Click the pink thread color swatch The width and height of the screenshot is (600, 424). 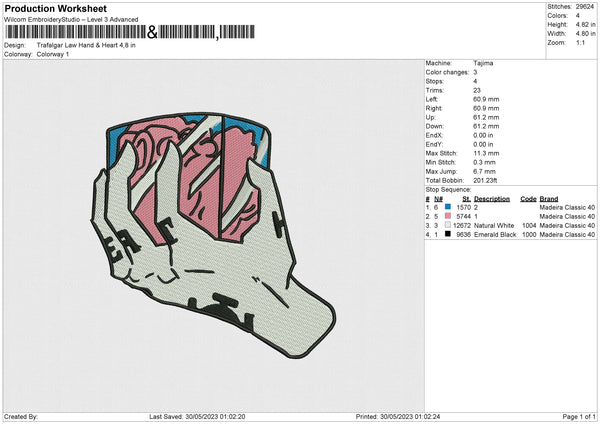pos(448,216)
